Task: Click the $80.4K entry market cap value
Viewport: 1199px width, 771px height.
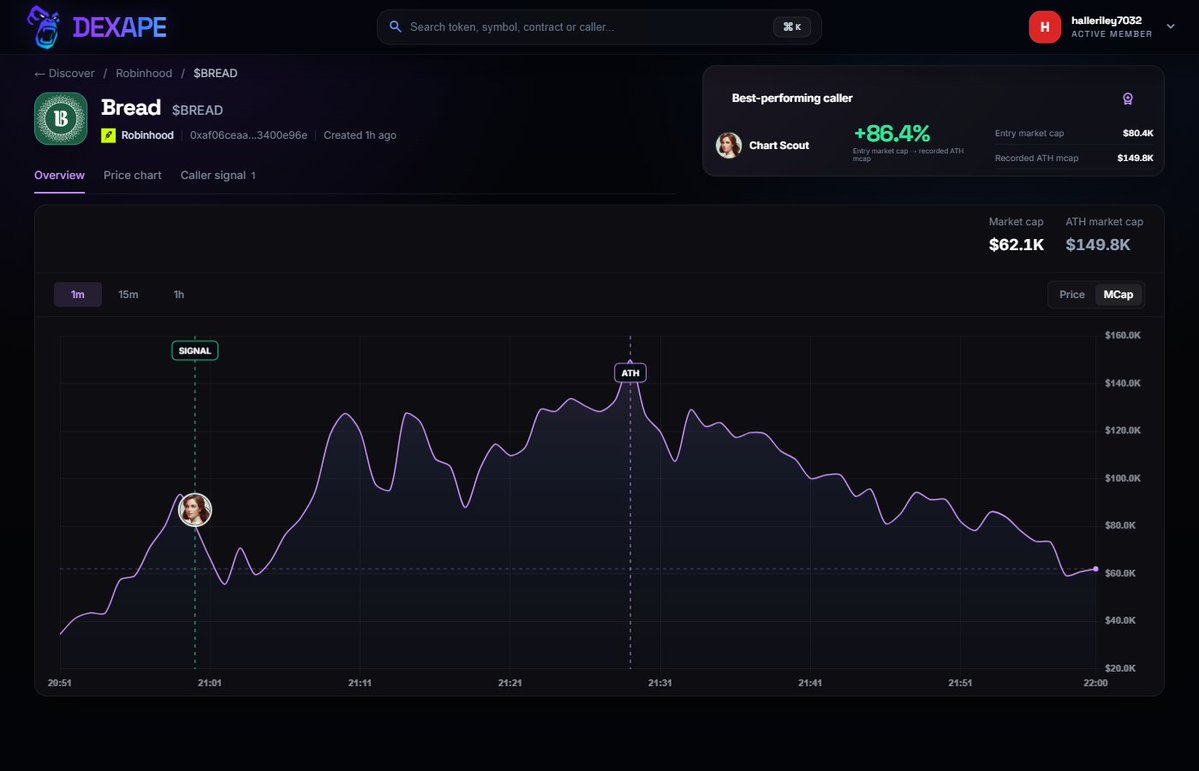Action: pyautogui.click(x=1138, y=133)
